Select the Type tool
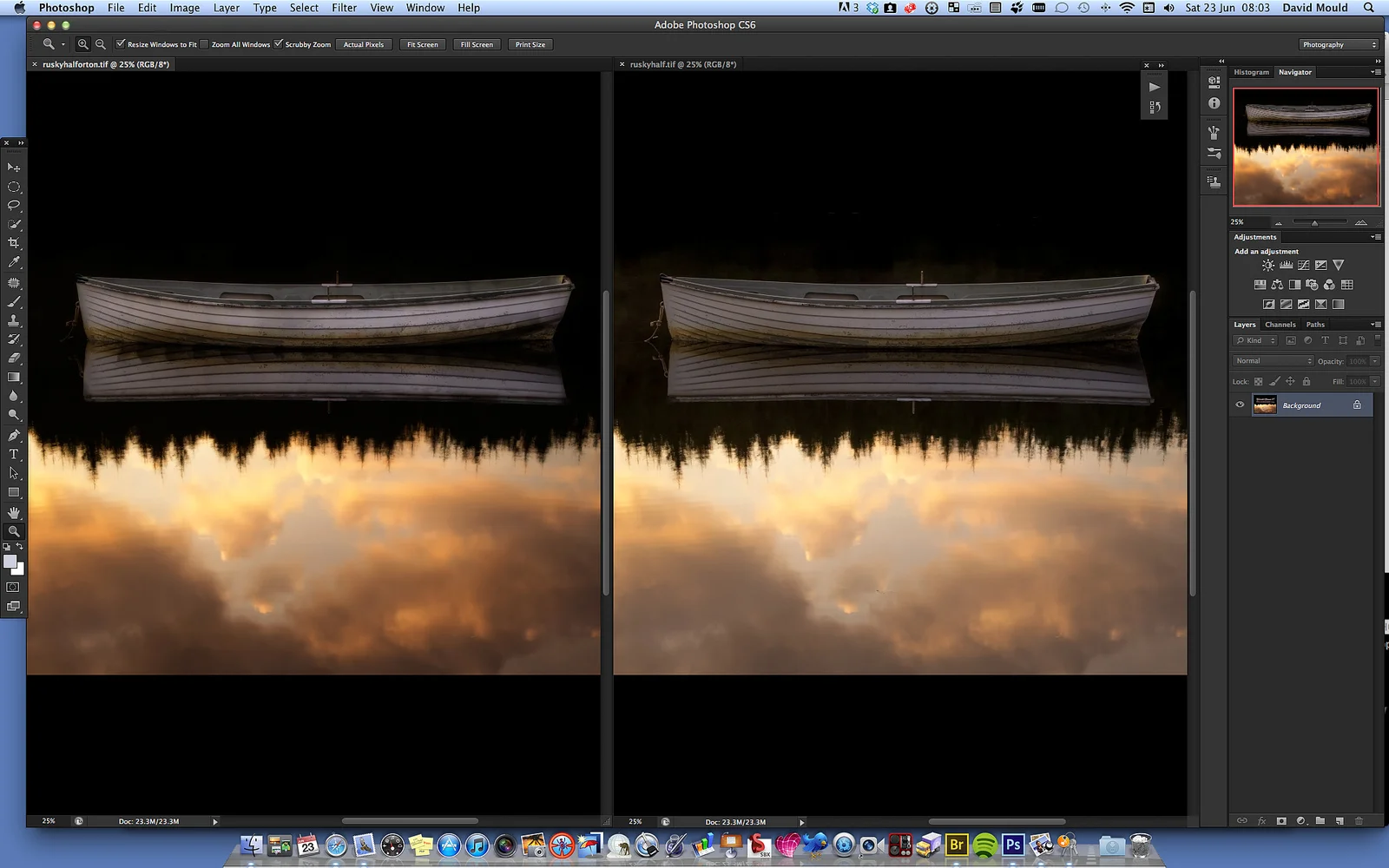 tap(14, 454)
